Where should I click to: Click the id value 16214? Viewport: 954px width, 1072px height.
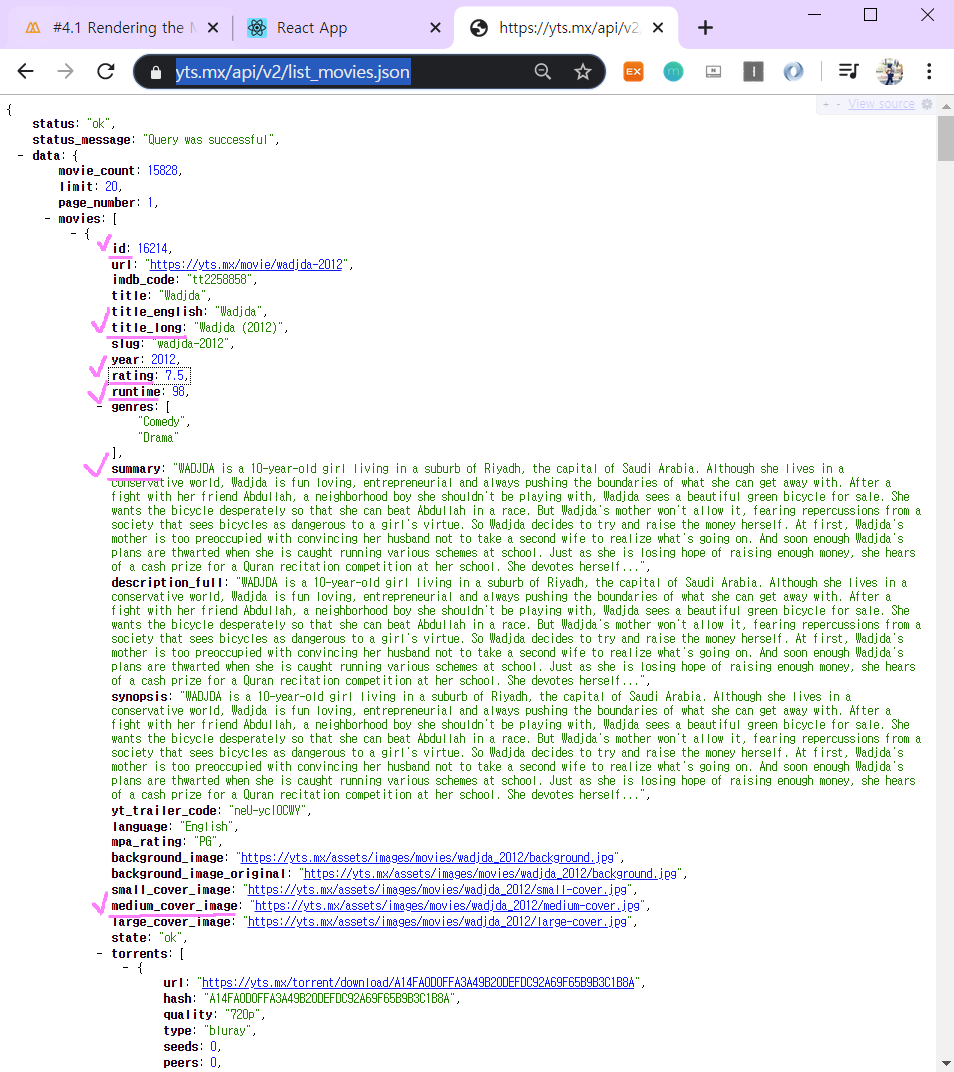tap(153, 248)
